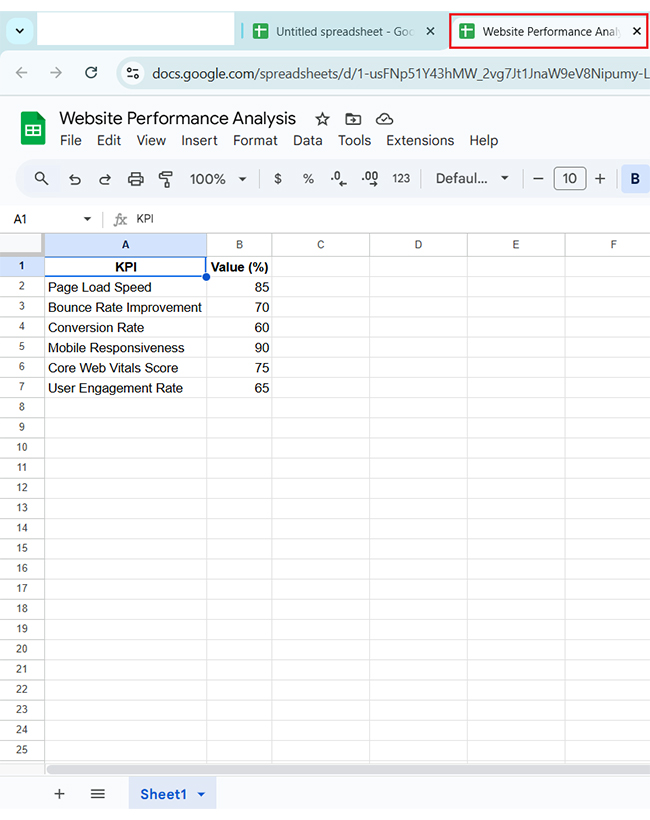The width and height of the screenshot is (650, 820).
Task: Open the Extensions menu
Action: point(420,141)
